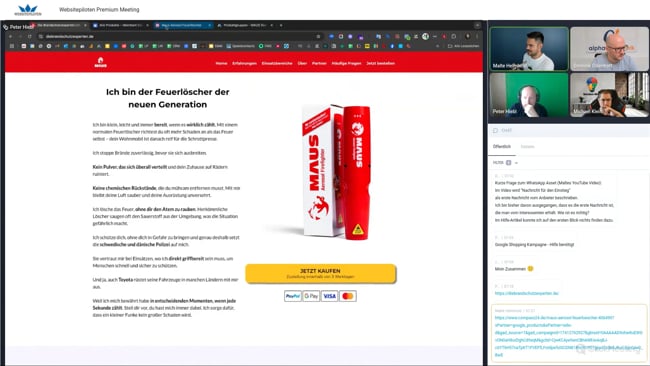
Task: Bookmark the page with the star icon
Action: click(x=318, y=36)
